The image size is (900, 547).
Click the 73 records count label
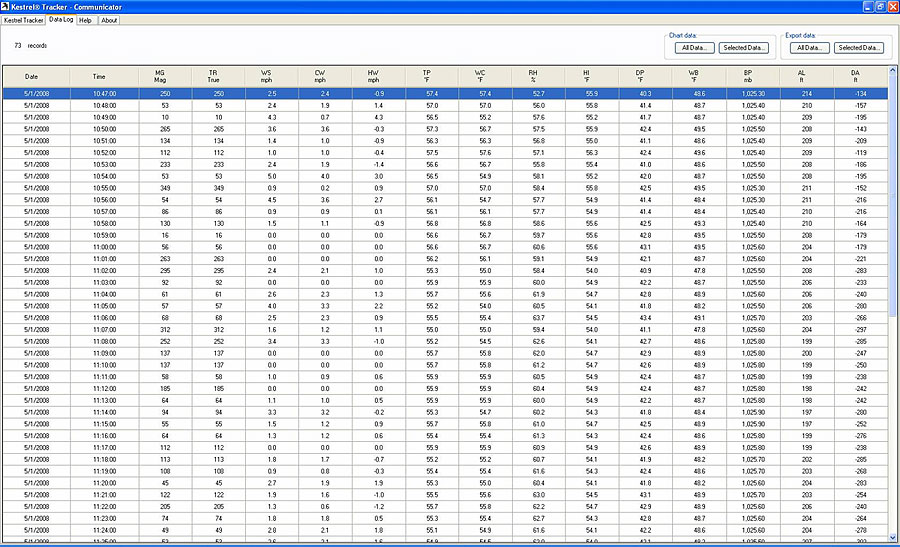pos(30,46)
